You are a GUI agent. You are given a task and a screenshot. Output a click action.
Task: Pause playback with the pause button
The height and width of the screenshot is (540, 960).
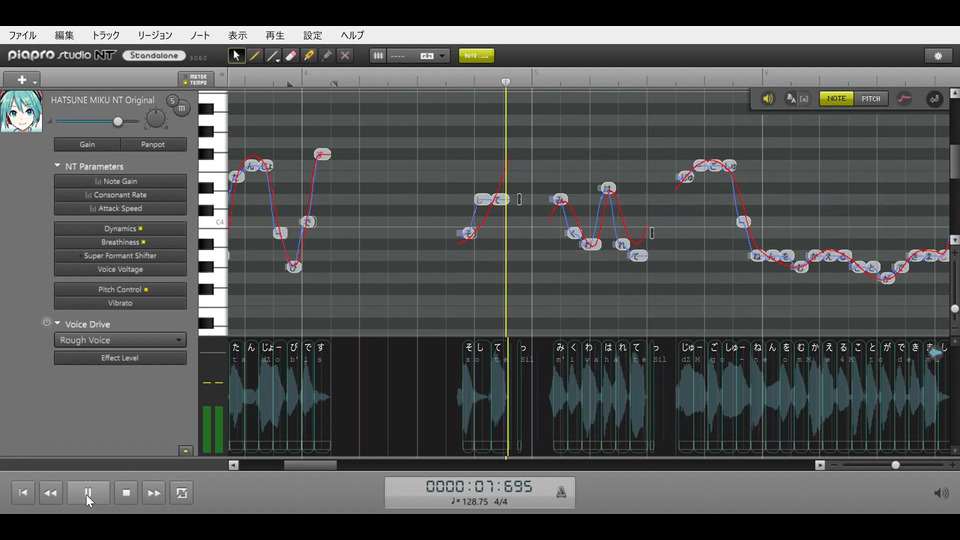coord(88,493)
